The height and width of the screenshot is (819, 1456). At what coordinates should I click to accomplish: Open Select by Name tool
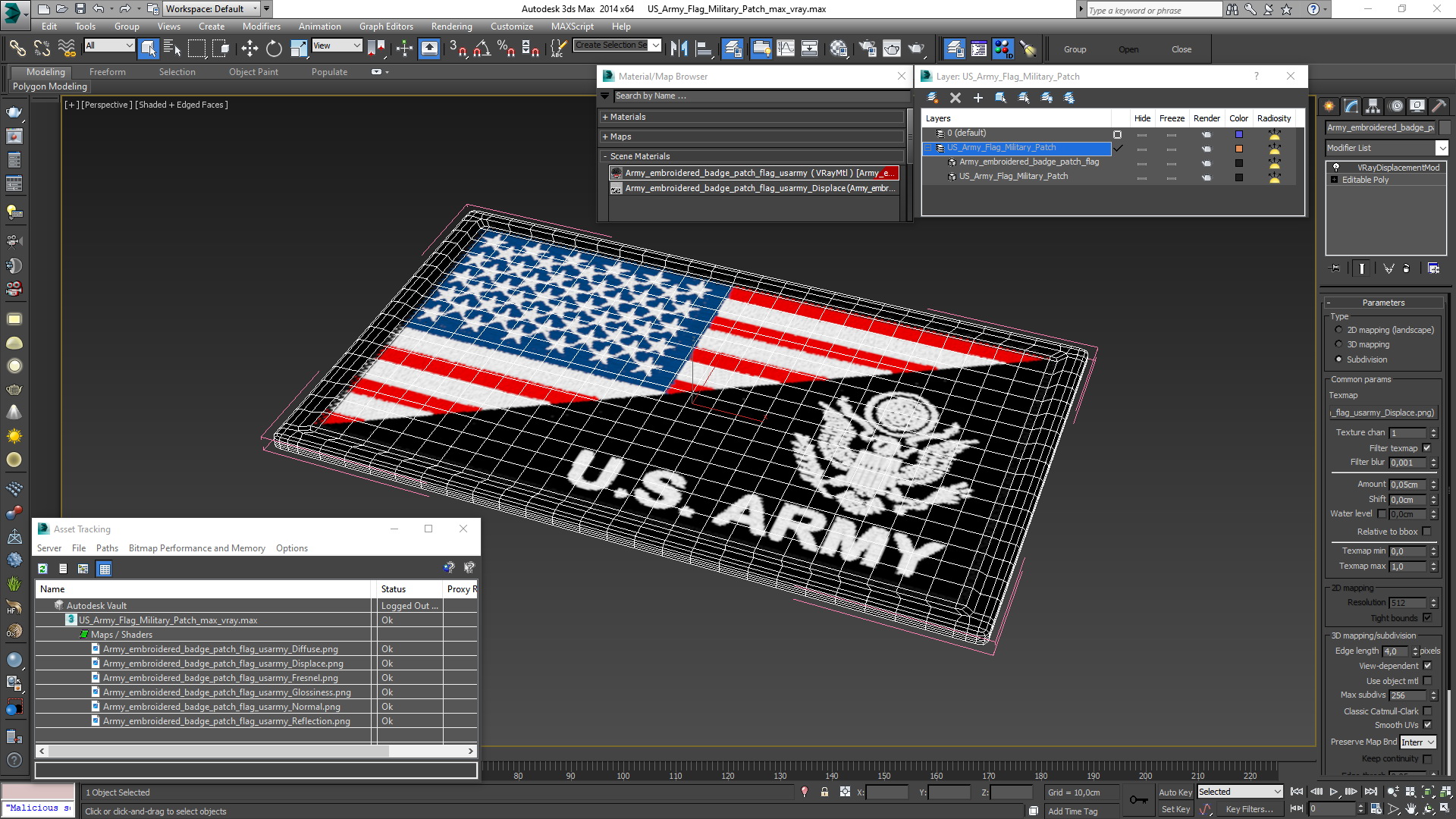pos(172,49)
